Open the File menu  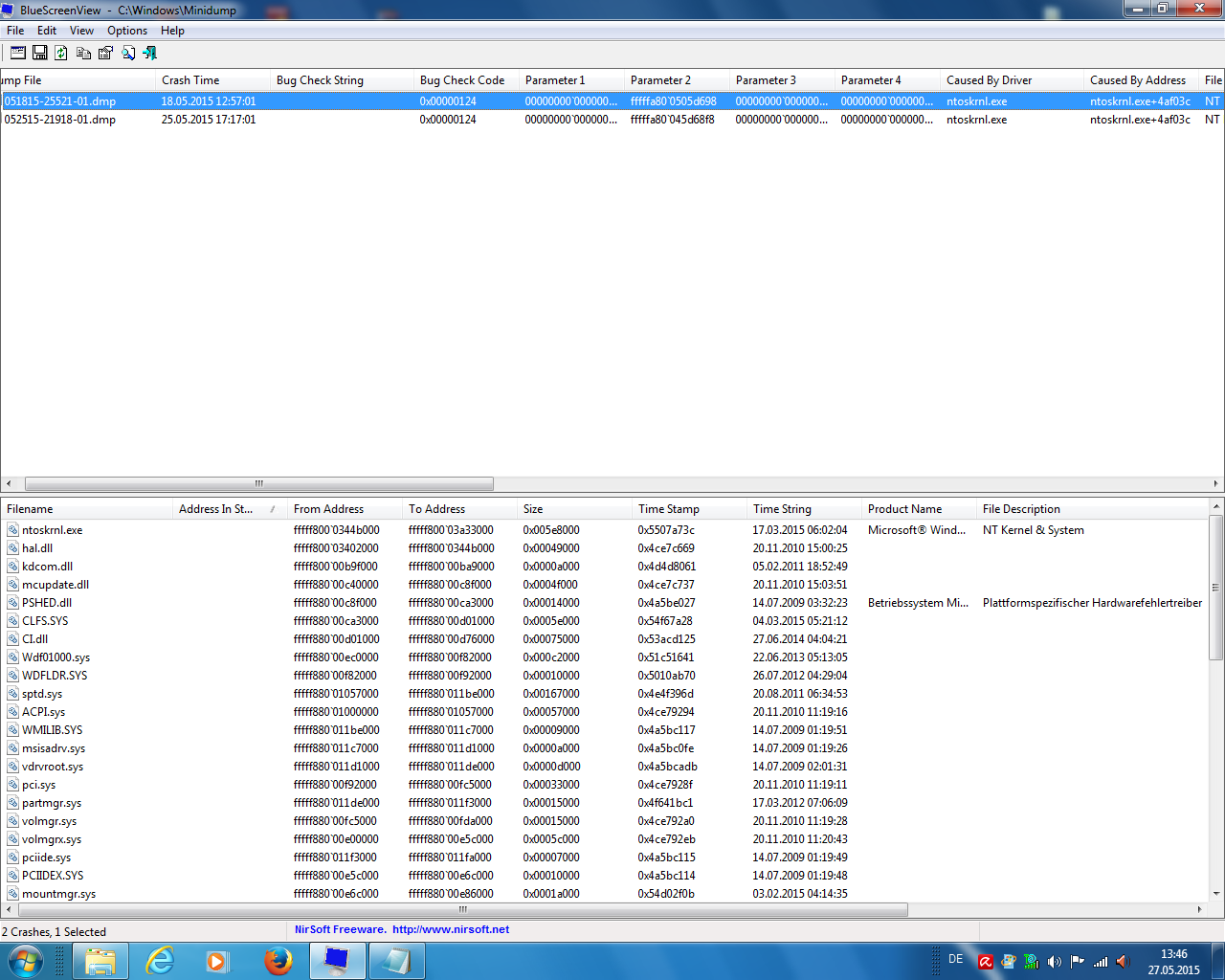(15, 31)
